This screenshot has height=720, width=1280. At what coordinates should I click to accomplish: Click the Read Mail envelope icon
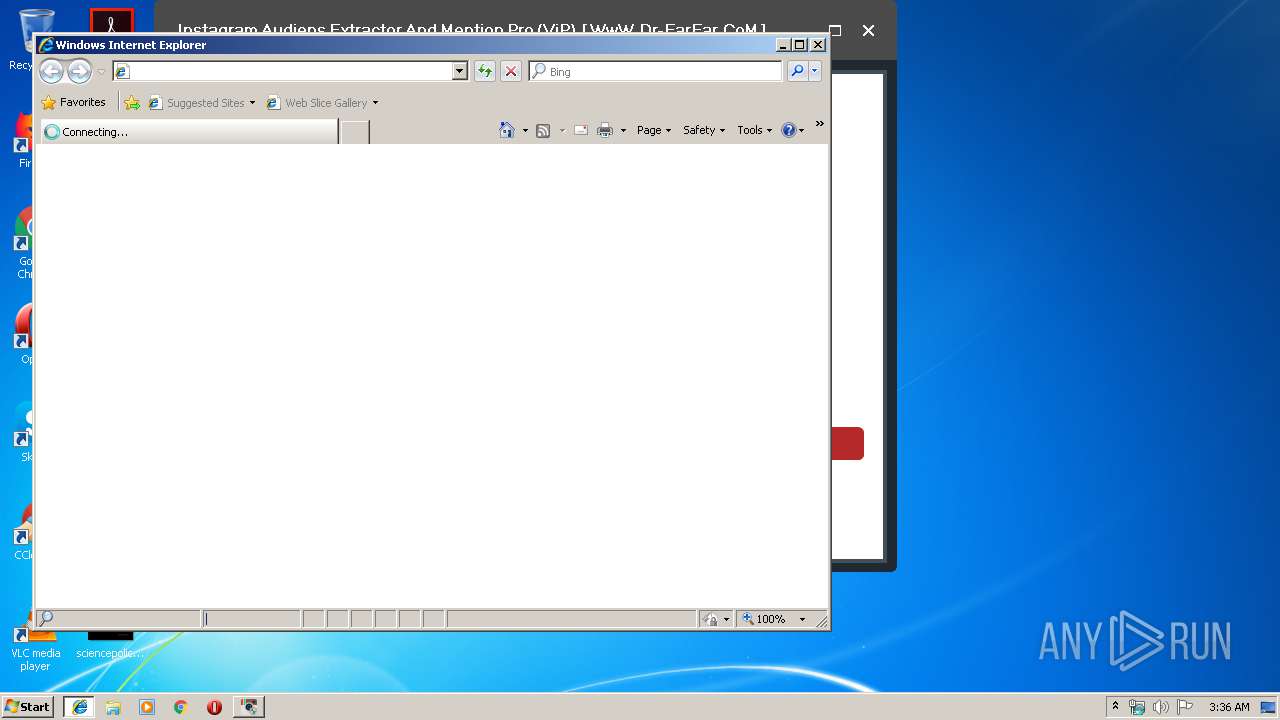(581, 130)
